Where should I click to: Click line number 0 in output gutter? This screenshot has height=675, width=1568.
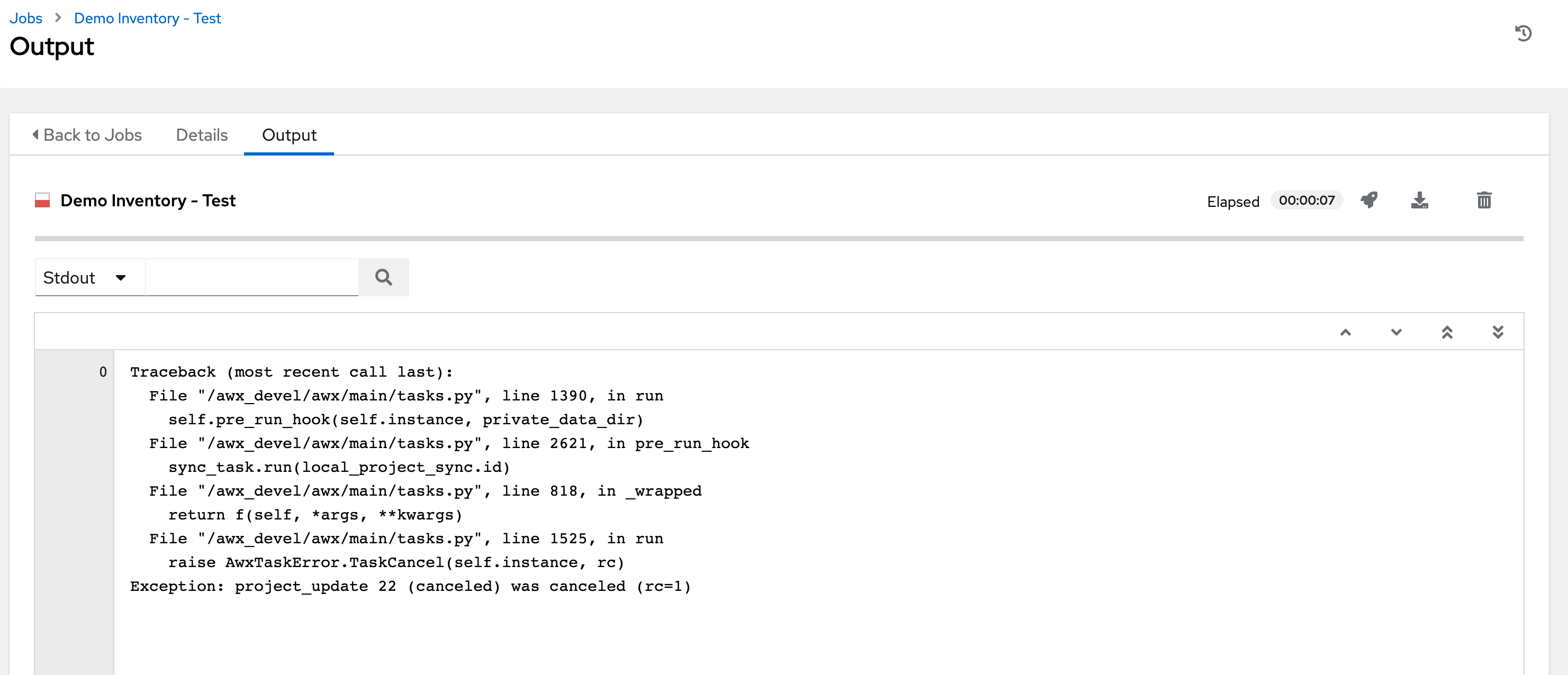[x=103, y=371]
